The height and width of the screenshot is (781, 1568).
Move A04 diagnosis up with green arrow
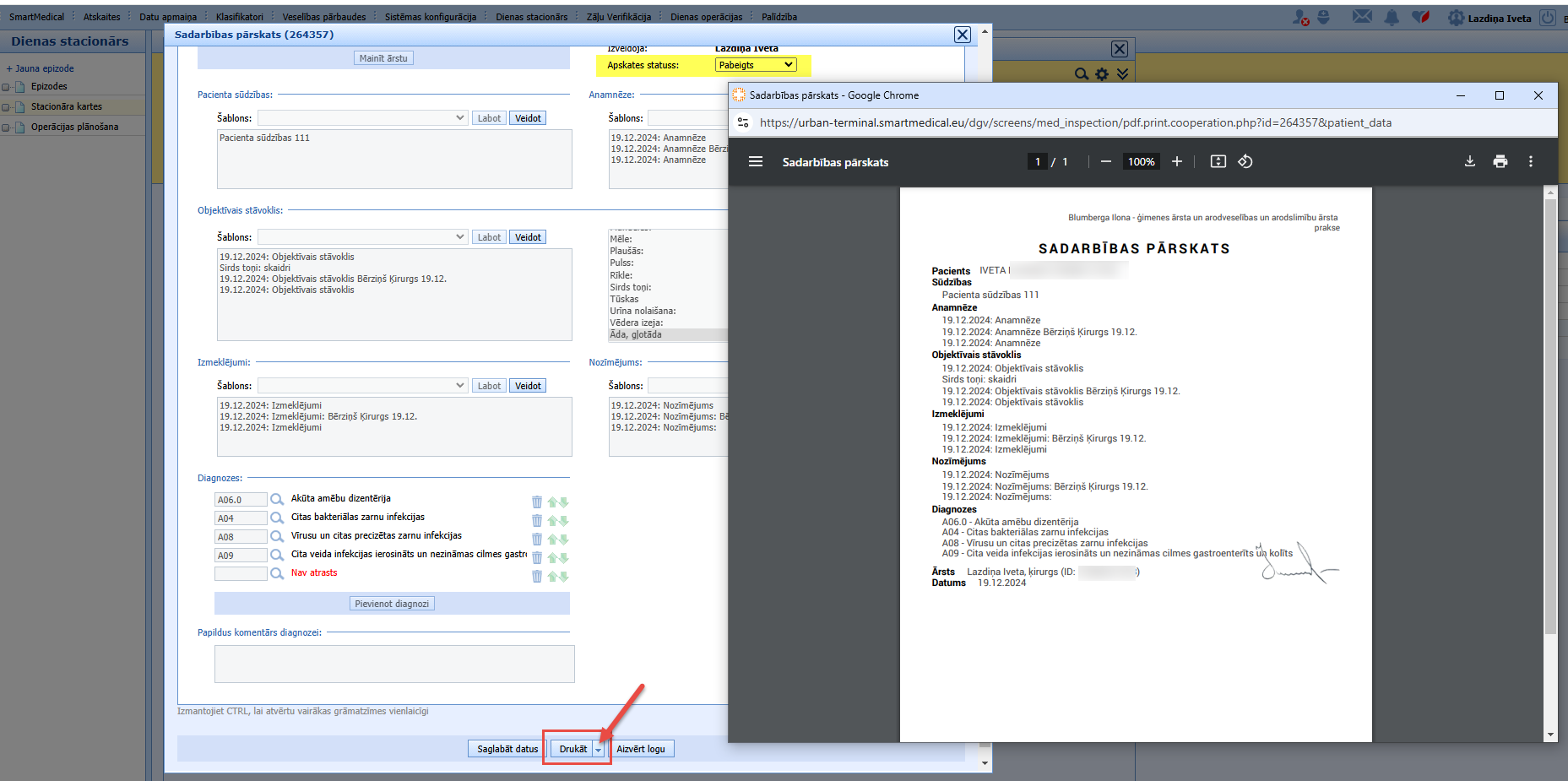(552, 520)
